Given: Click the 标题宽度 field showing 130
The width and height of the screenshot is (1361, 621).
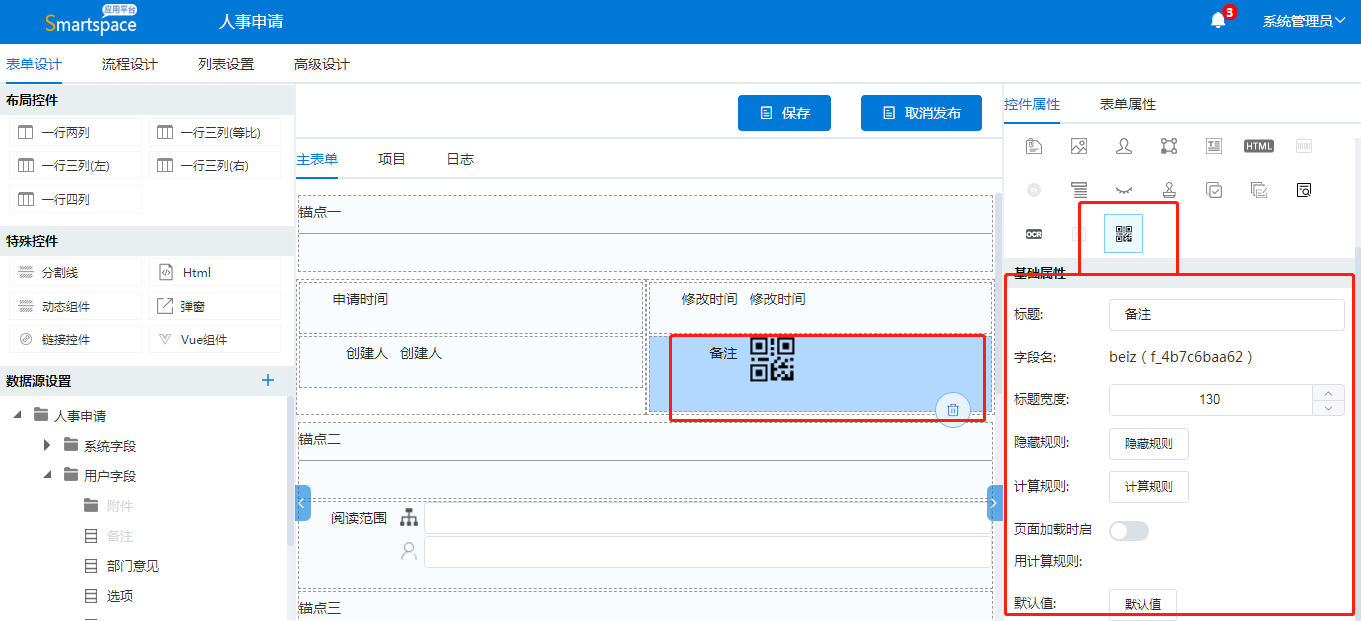Looking at the screenshot, I should (1210, 400).
